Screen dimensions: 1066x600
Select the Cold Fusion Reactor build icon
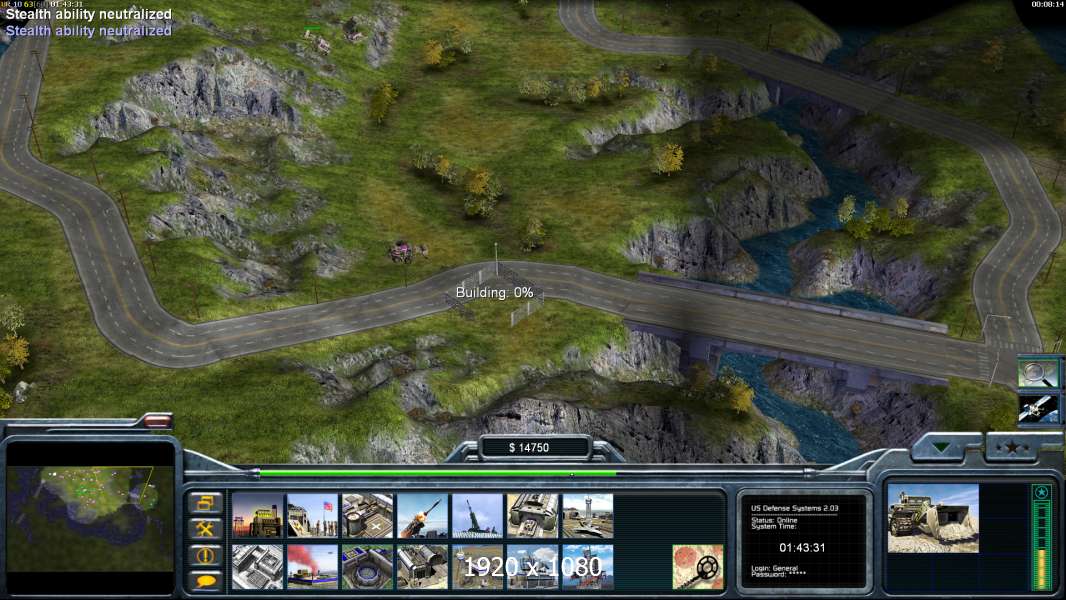tap(258, 516)
